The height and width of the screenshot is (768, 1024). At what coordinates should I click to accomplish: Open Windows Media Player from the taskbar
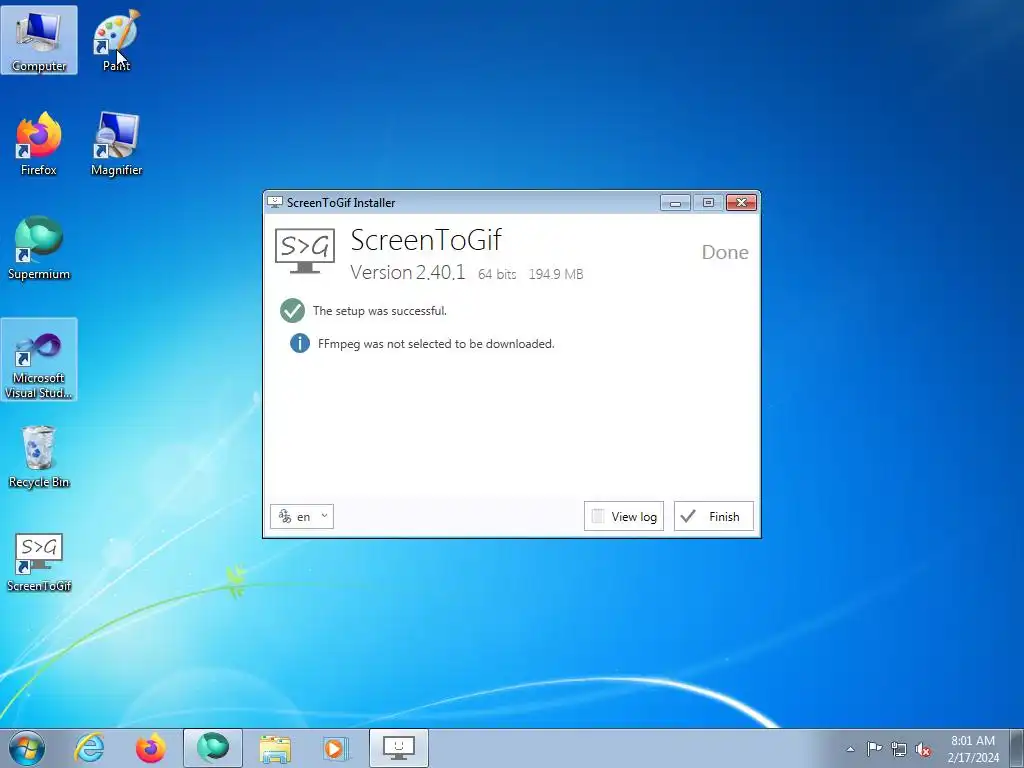(336, 748)
